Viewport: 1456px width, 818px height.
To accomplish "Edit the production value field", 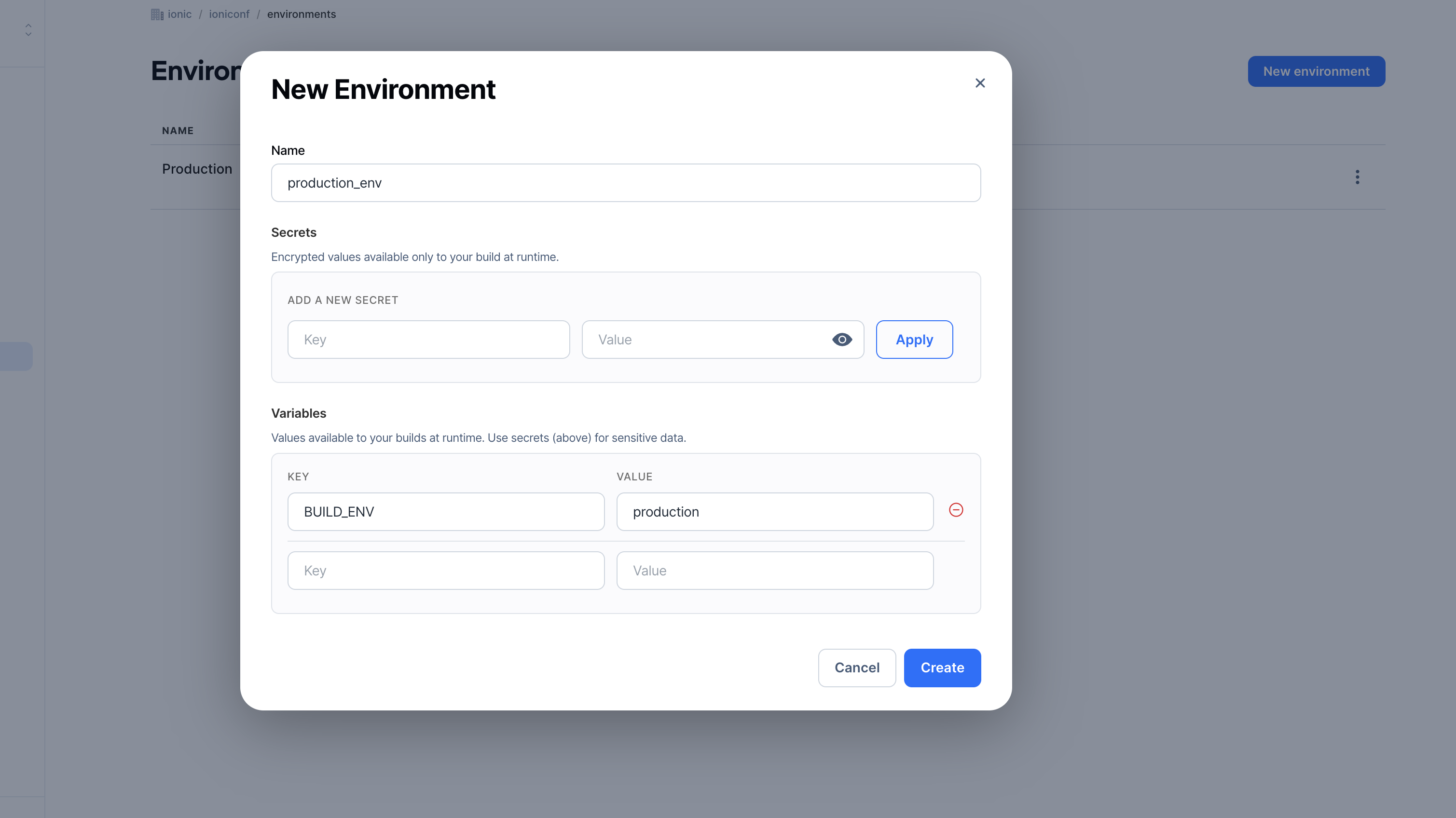I will point(774,511).
